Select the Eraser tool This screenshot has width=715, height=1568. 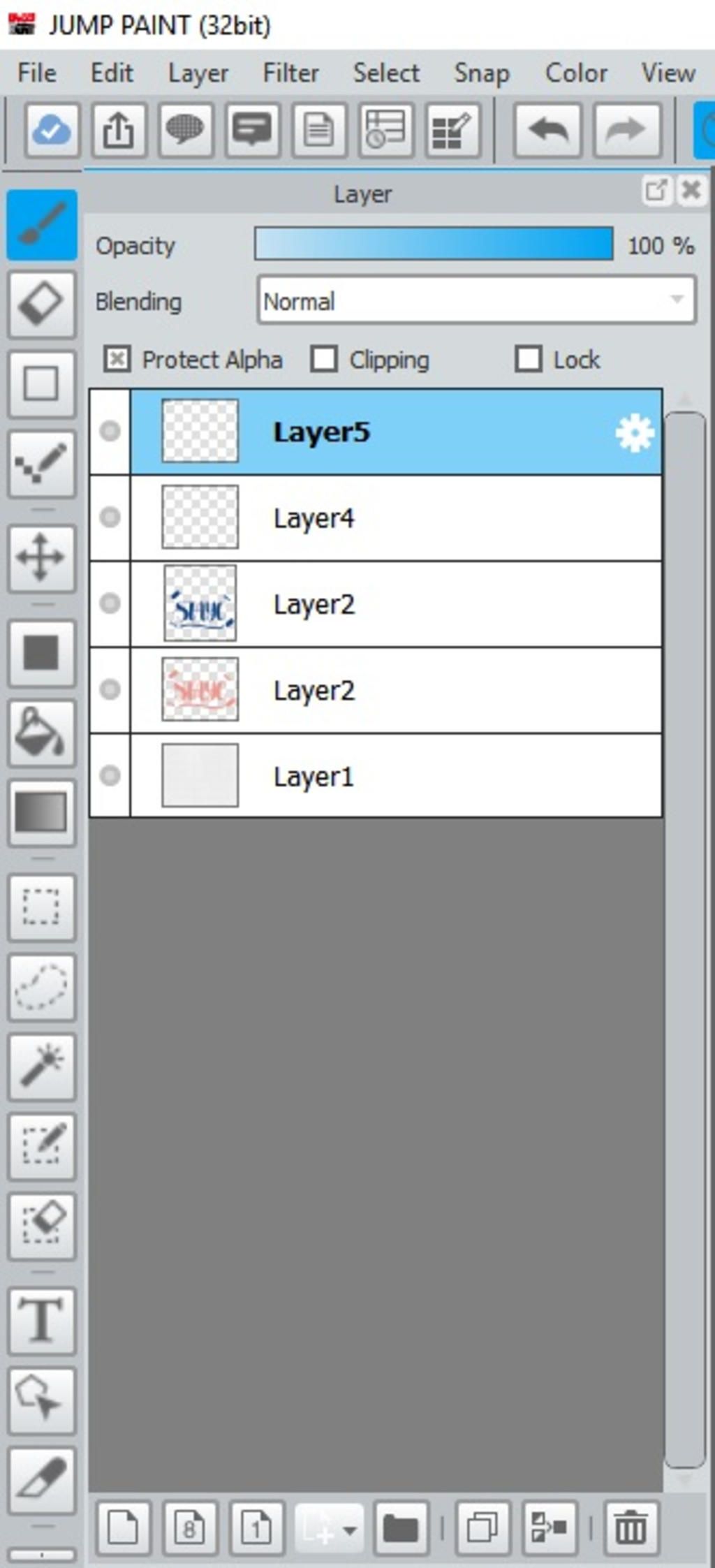[41, 304]
